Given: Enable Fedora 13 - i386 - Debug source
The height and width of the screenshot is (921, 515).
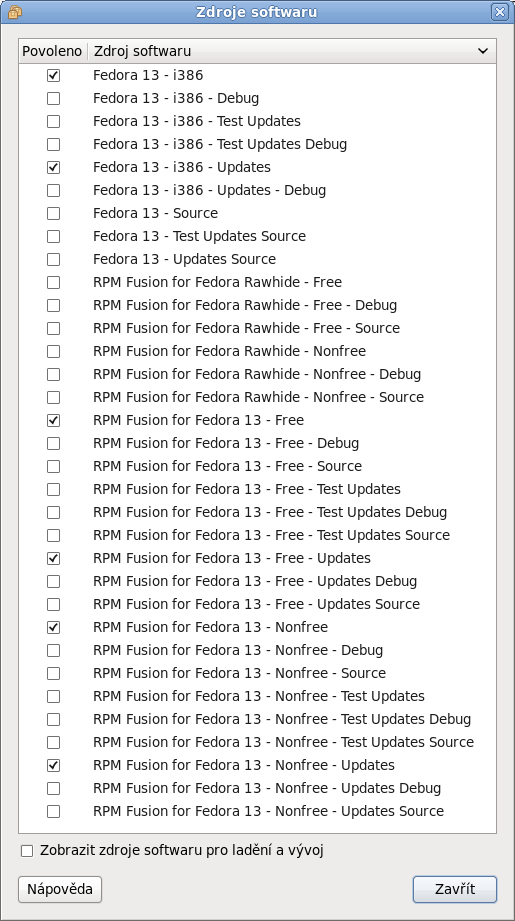Looking at the screenshot, I should (x=53, y=98).
